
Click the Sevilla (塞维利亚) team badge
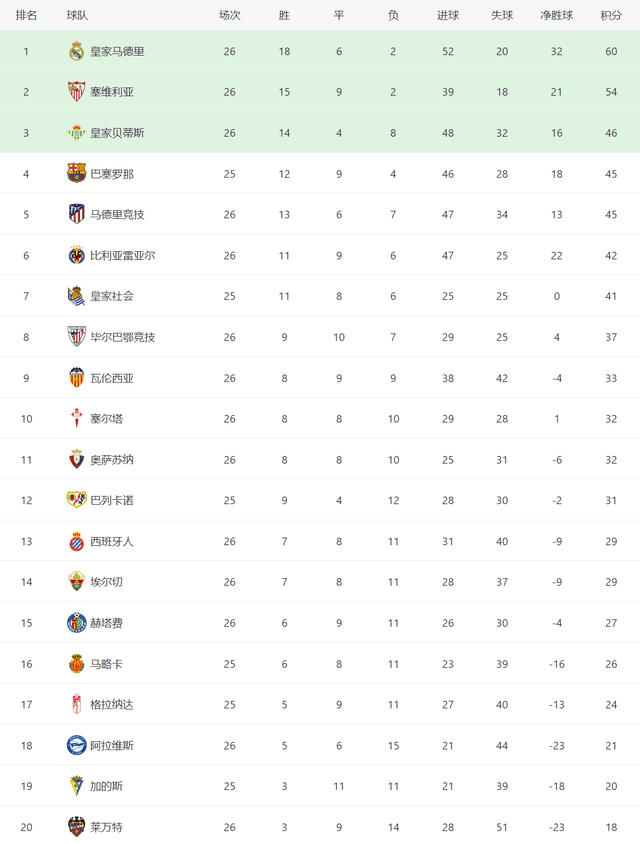76,92
